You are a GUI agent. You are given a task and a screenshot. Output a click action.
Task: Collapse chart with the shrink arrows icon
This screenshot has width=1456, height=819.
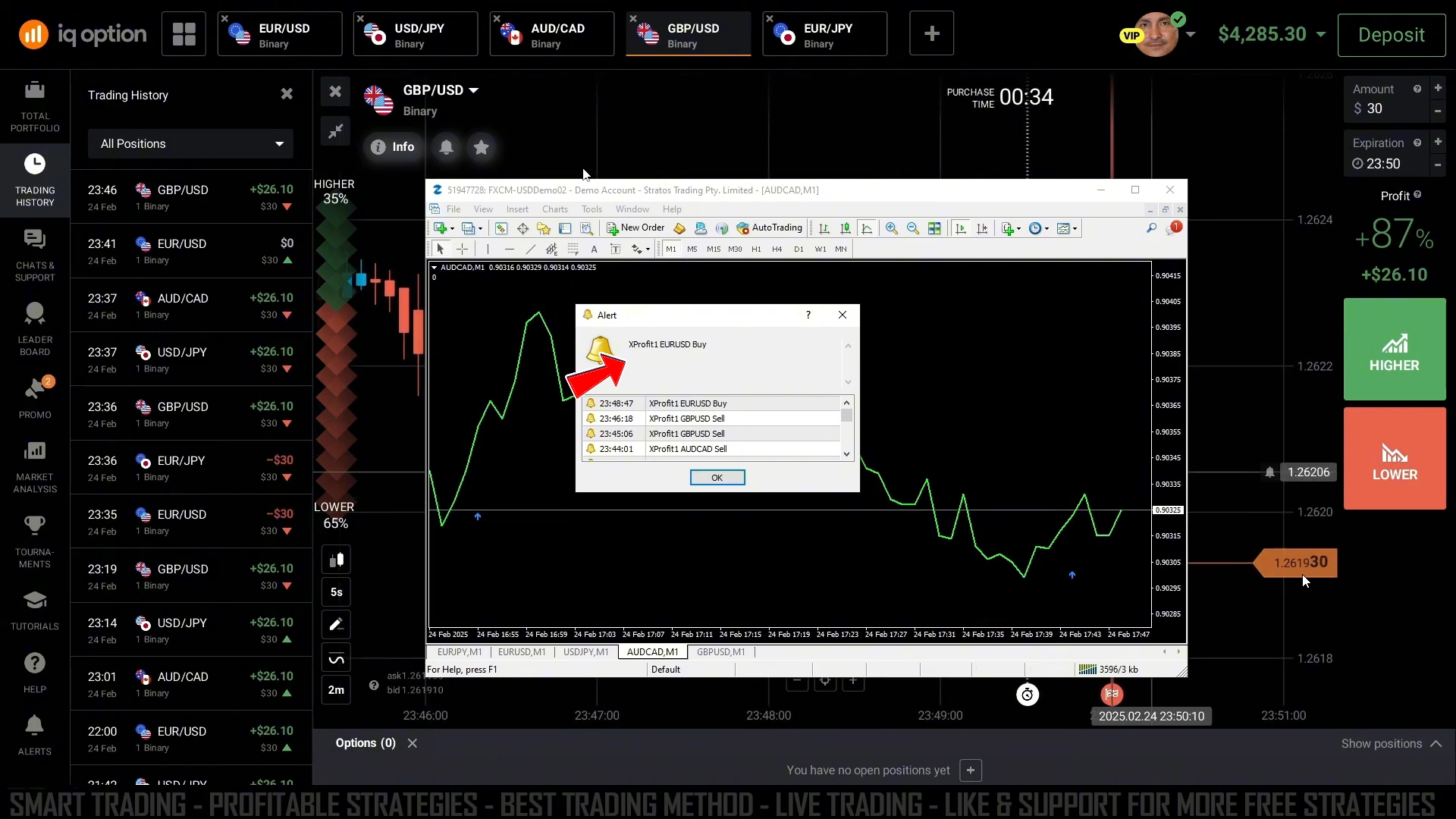pyautogui.click(x=335, y=131)
